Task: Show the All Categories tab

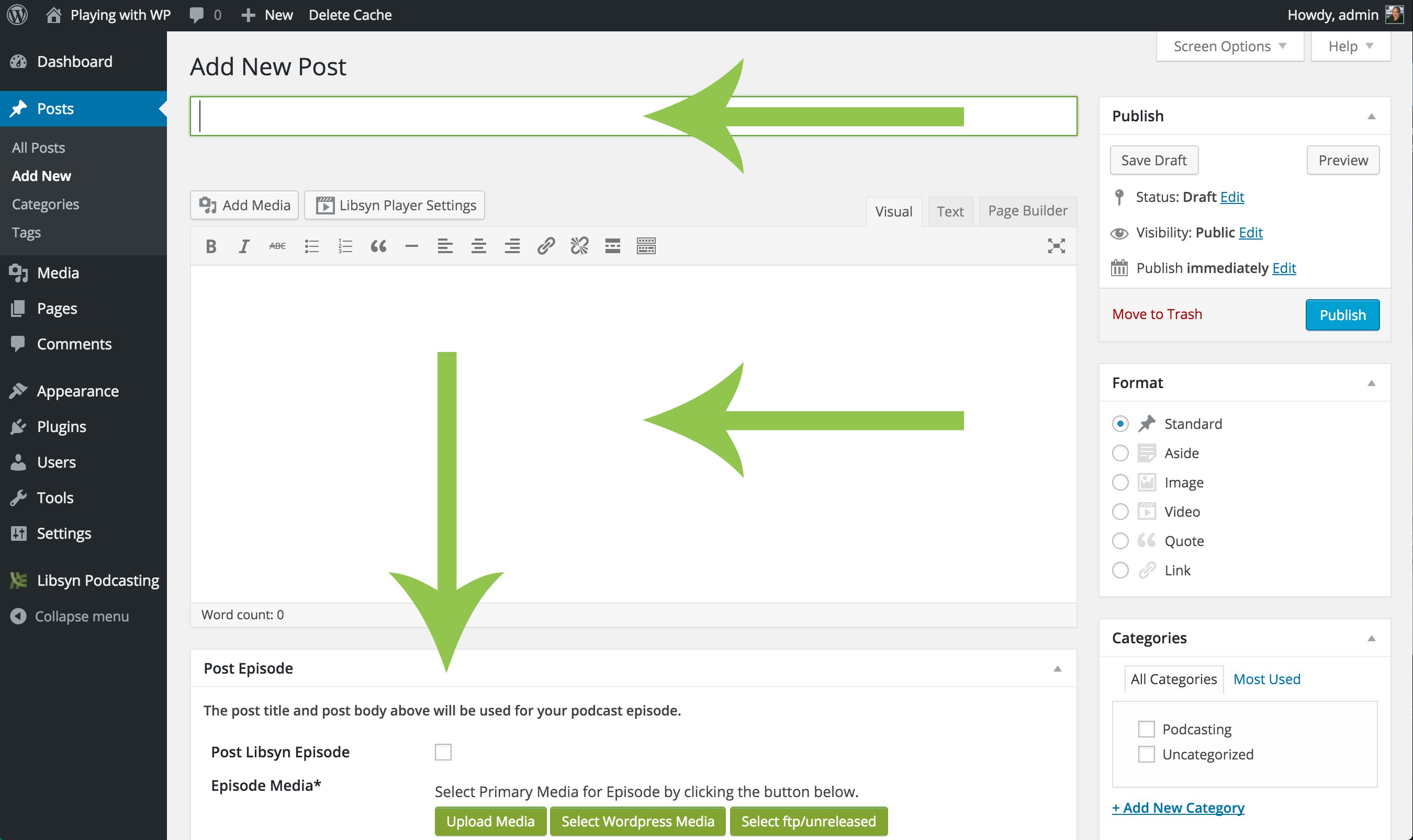Action: coord(1173,679)
